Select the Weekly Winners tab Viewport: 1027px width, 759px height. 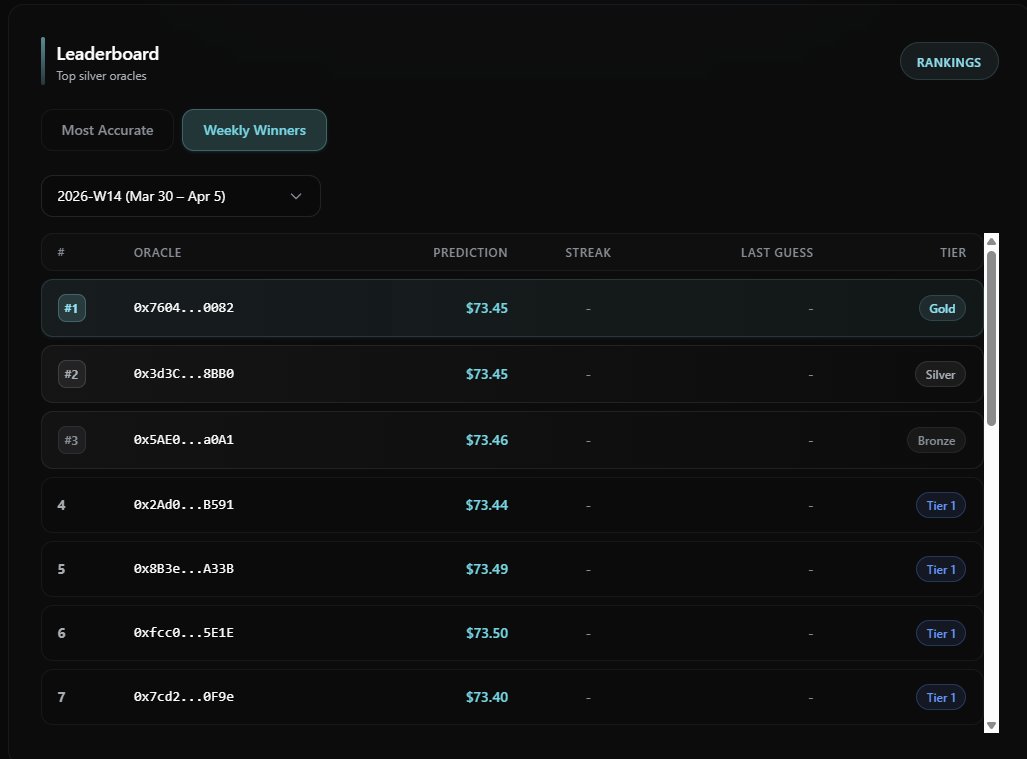pos(254,130)
